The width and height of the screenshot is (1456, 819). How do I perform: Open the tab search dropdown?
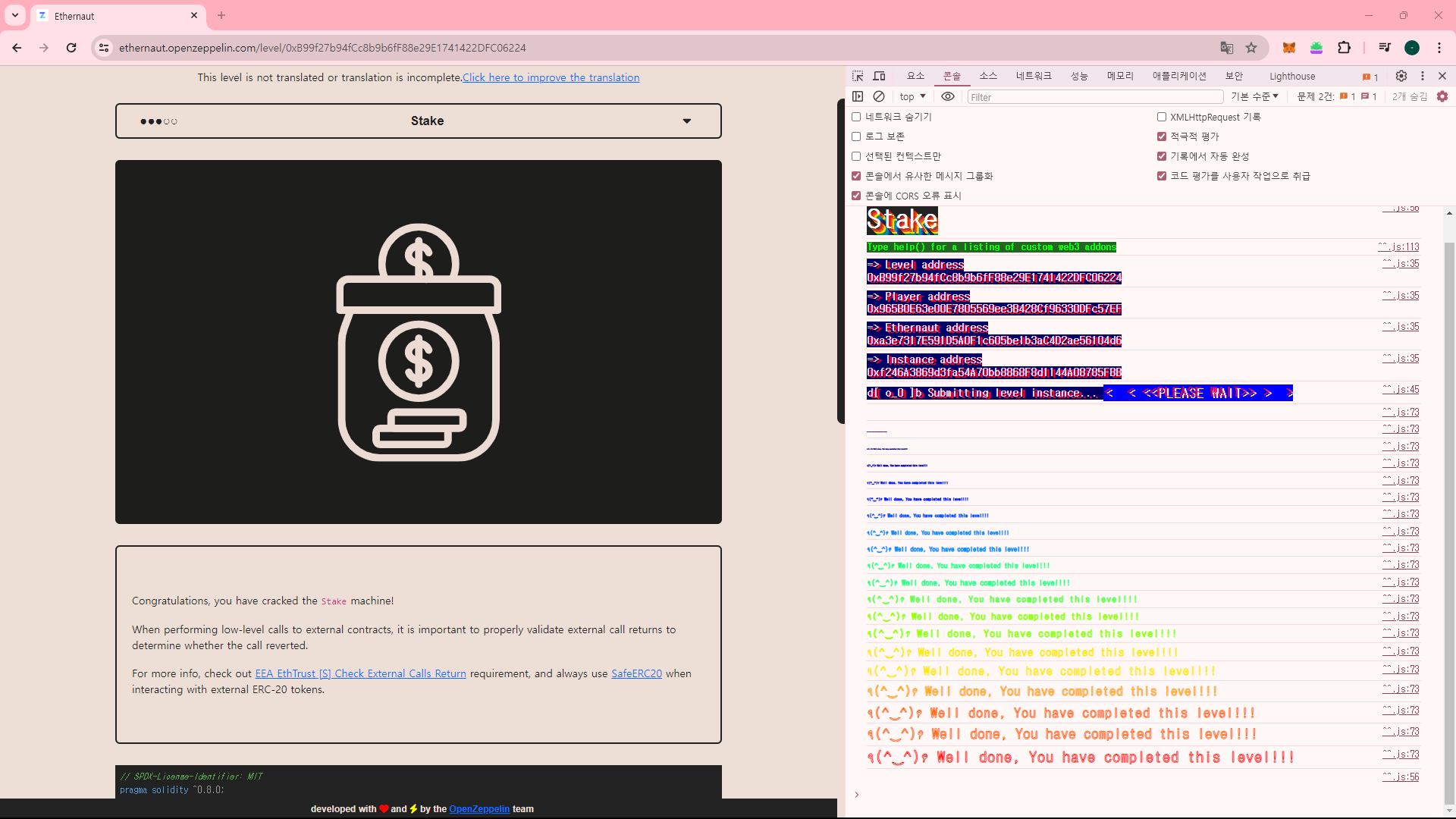[x=15, y=15]
